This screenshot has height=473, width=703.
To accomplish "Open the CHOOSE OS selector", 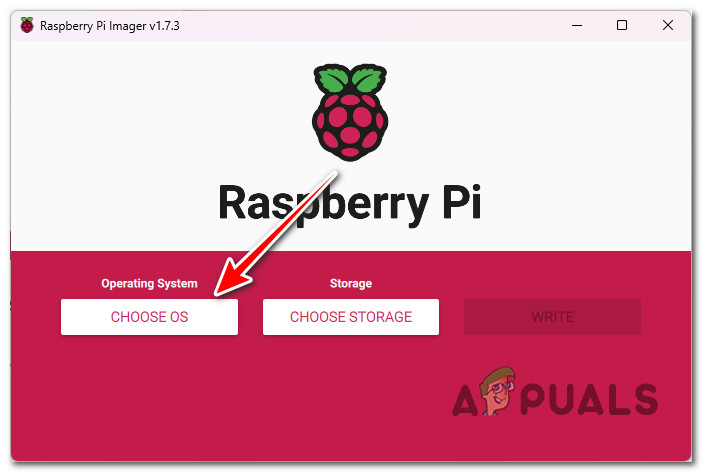I will pos(149,317).
